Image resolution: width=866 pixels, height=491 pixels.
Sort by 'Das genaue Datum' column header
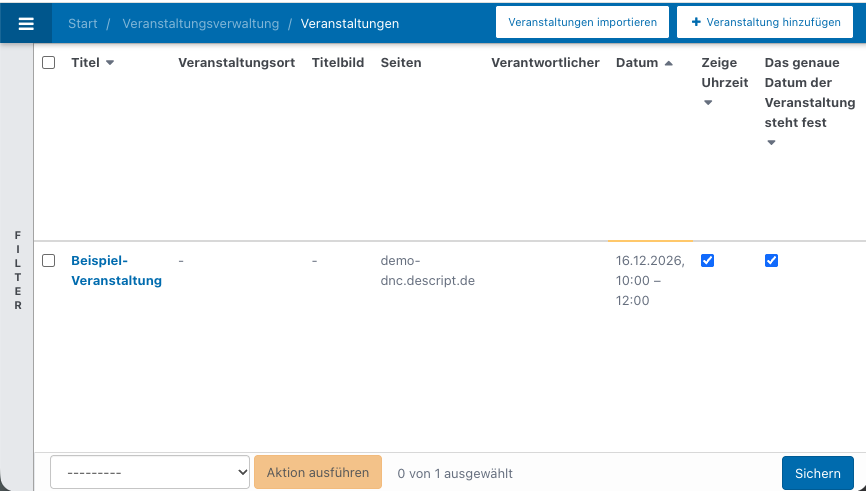(810, 92)
